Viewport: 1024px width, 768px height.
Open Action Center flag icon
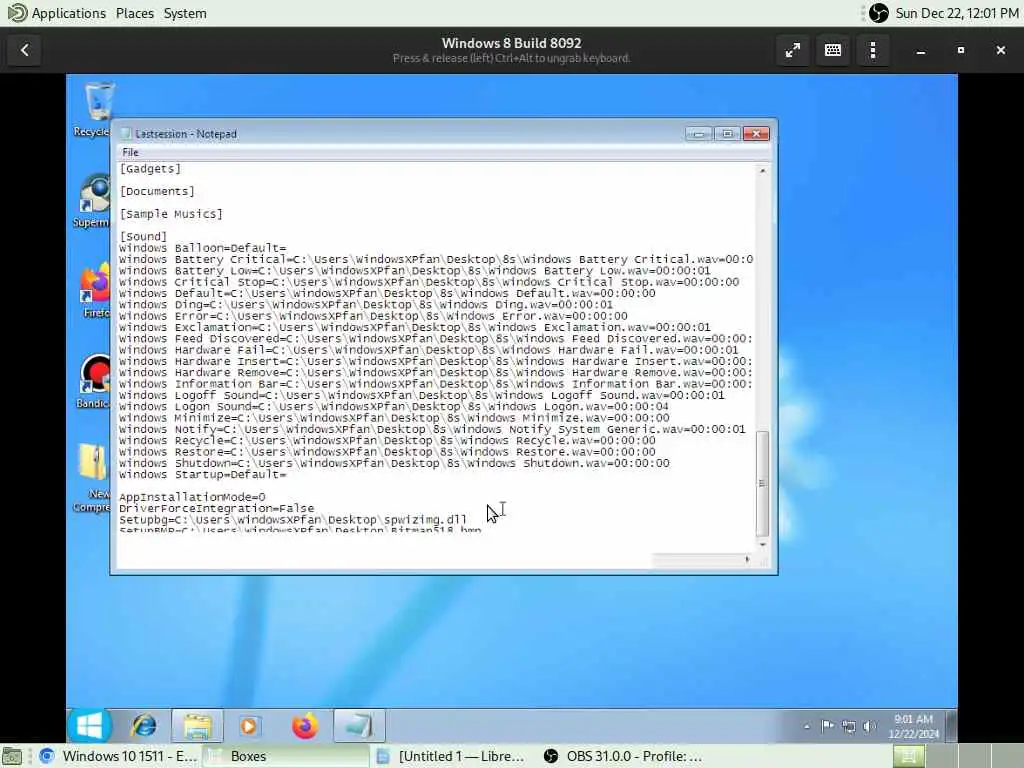pyautogui.click(x=827, y=726)
